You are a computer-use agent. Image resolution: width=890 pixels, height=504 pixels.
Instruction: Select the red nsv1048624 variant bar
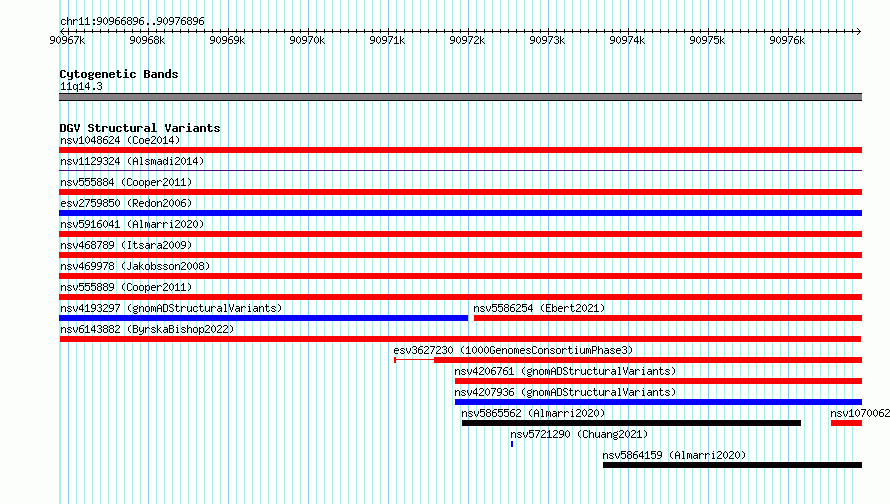[x=460, y=150]
